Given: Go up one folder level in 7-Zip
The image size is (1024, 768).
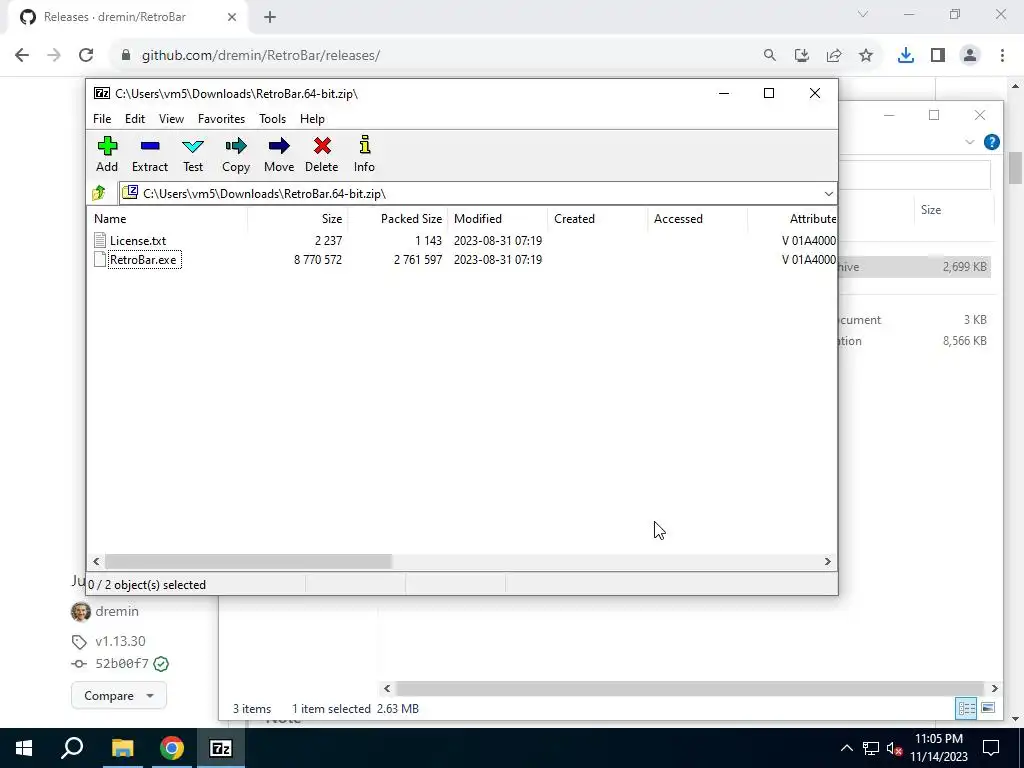Looking at the screenshot, I should point(99,193).
